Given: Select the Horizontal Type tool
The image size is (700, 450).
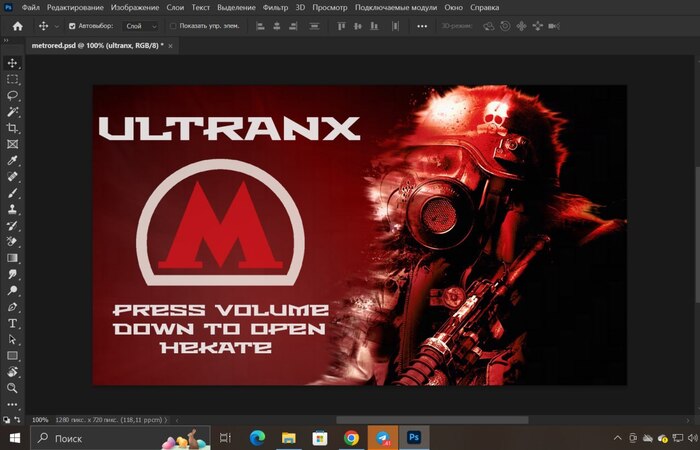Looking at the screenshot, I should [x=13, y=323].
